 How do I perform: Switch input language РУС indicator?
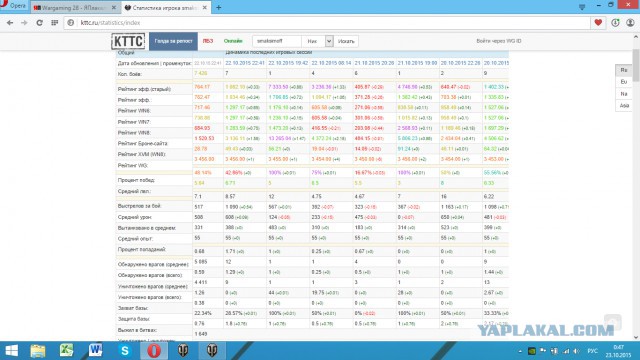click(593, 351)
